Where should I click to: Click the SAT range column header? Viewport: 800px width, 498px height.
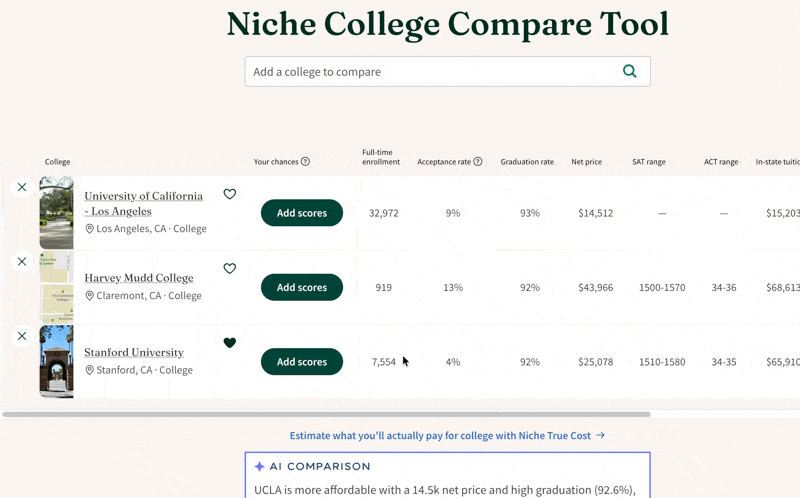pos(649,162)
